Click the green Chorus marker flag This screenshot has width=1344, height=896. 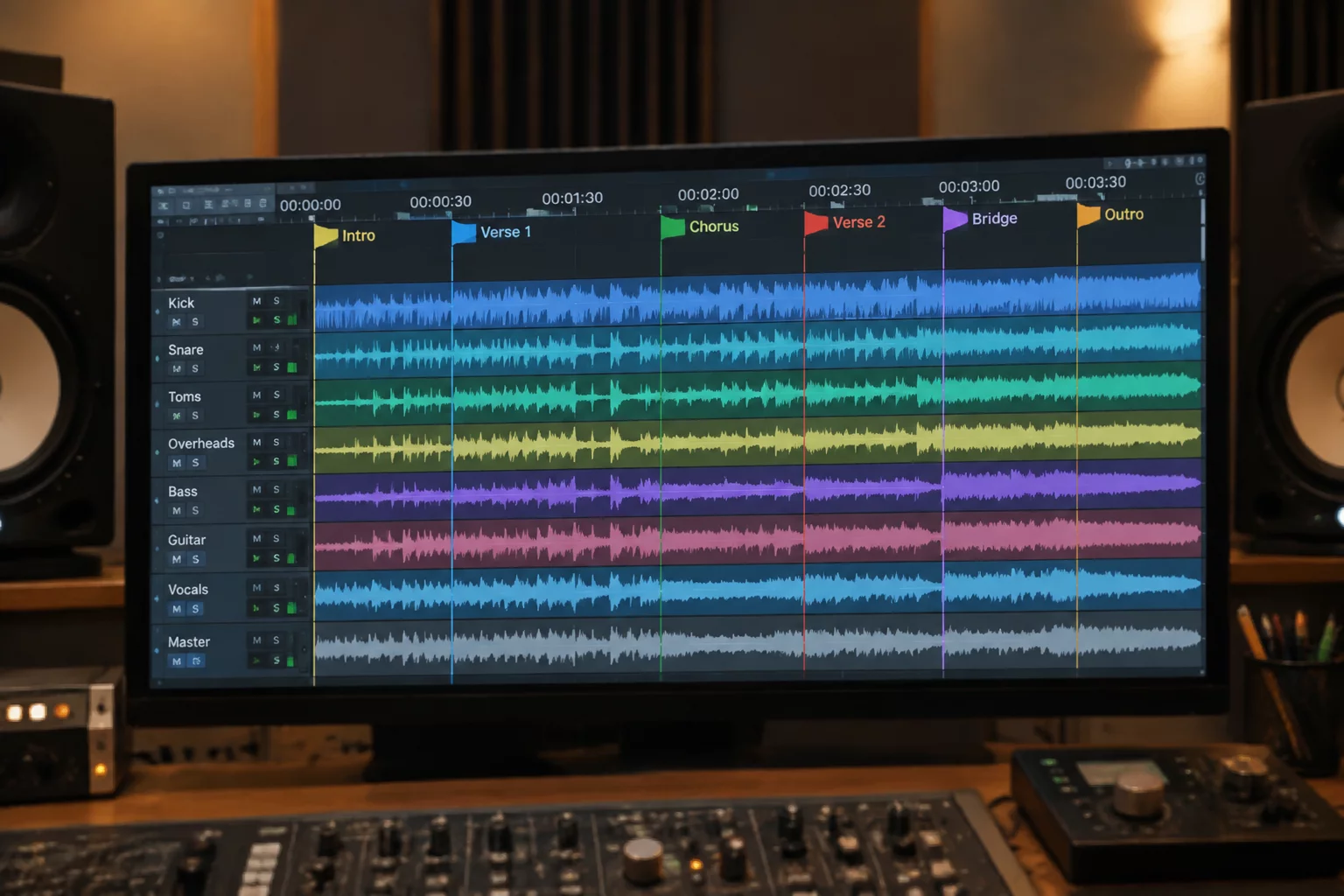tap(672, 227)
